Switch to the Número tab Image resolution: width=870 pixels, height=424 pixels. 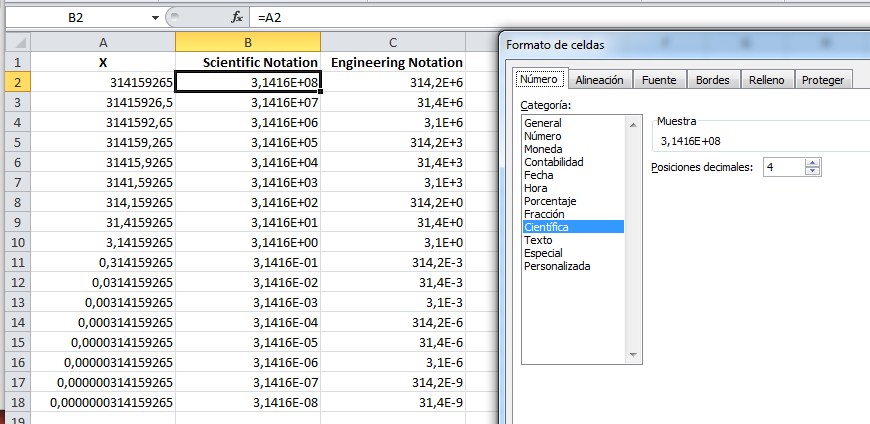[x=538, y=79]
